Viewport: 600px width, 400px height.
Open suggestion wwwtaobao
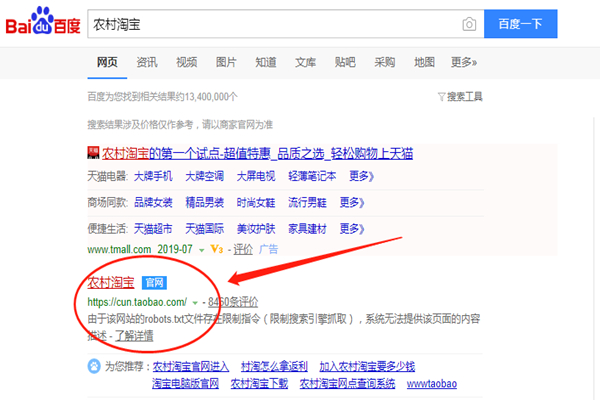coord(432,384)
